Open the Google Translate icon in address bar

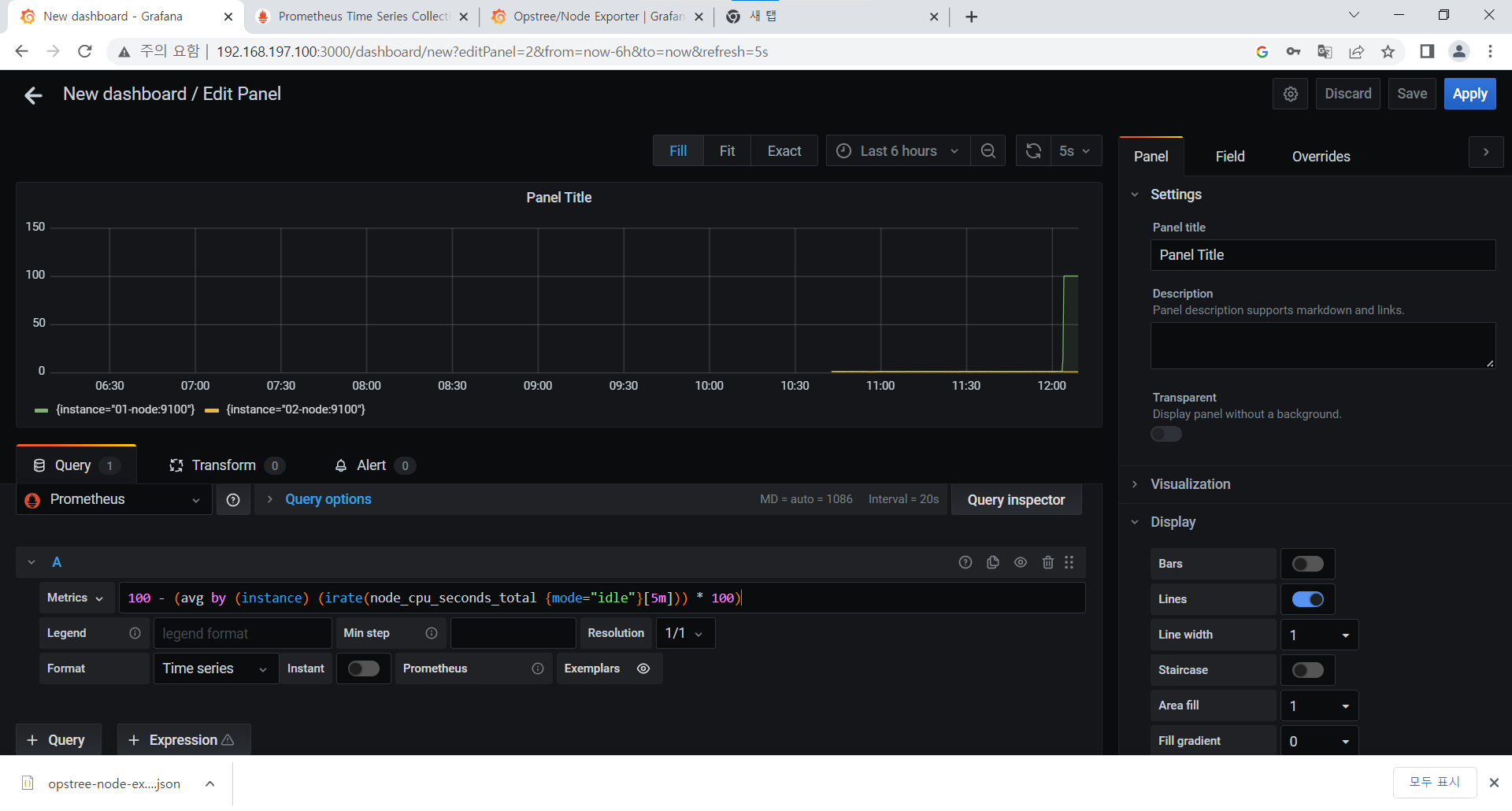coord(1325,51)
